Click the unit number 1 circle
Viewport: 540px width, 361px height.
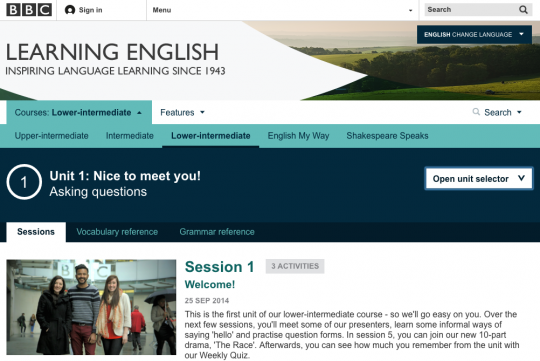click(24, 182)
